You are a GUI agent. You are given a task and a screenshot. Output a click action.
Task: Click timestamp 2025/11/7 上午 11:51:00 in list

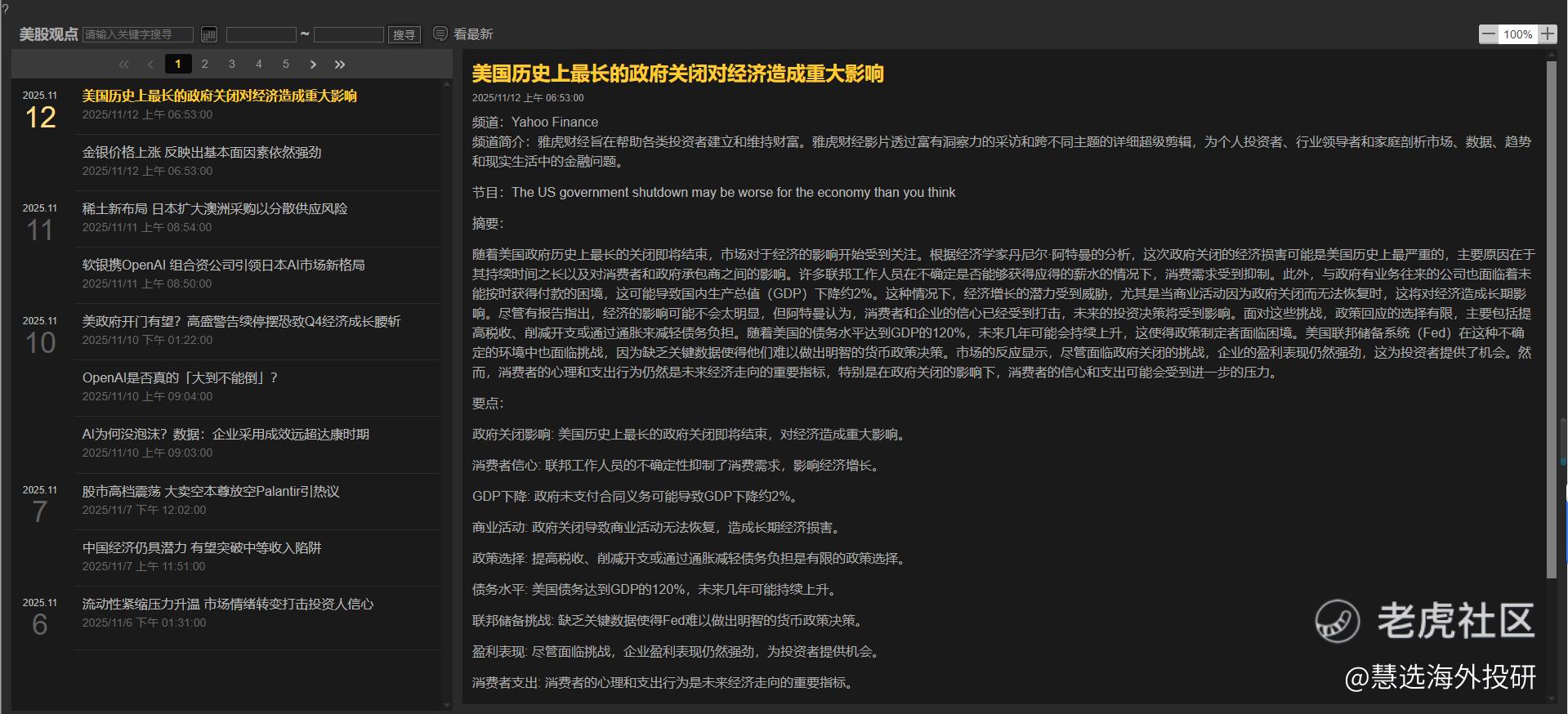144,566
